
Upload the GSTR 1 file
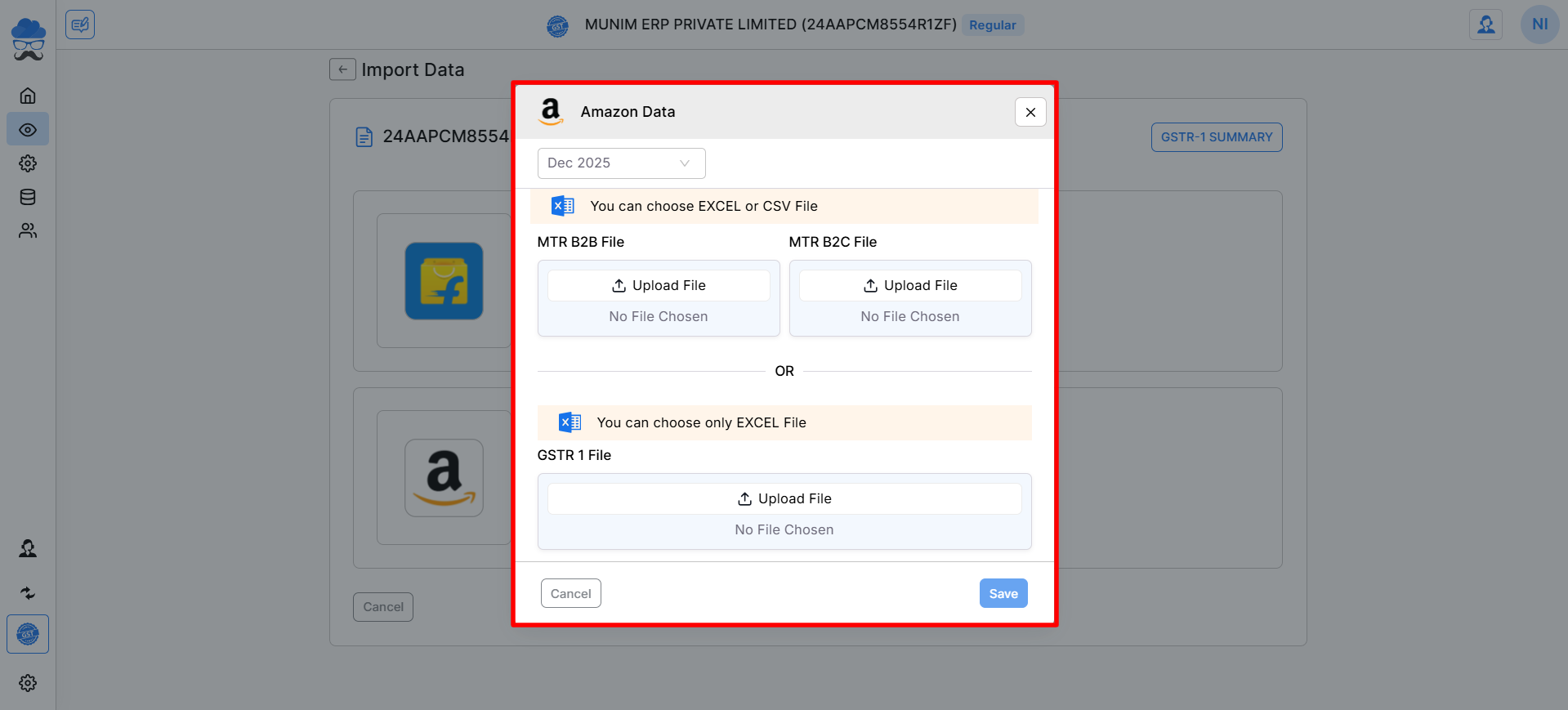tap(784, 499)
